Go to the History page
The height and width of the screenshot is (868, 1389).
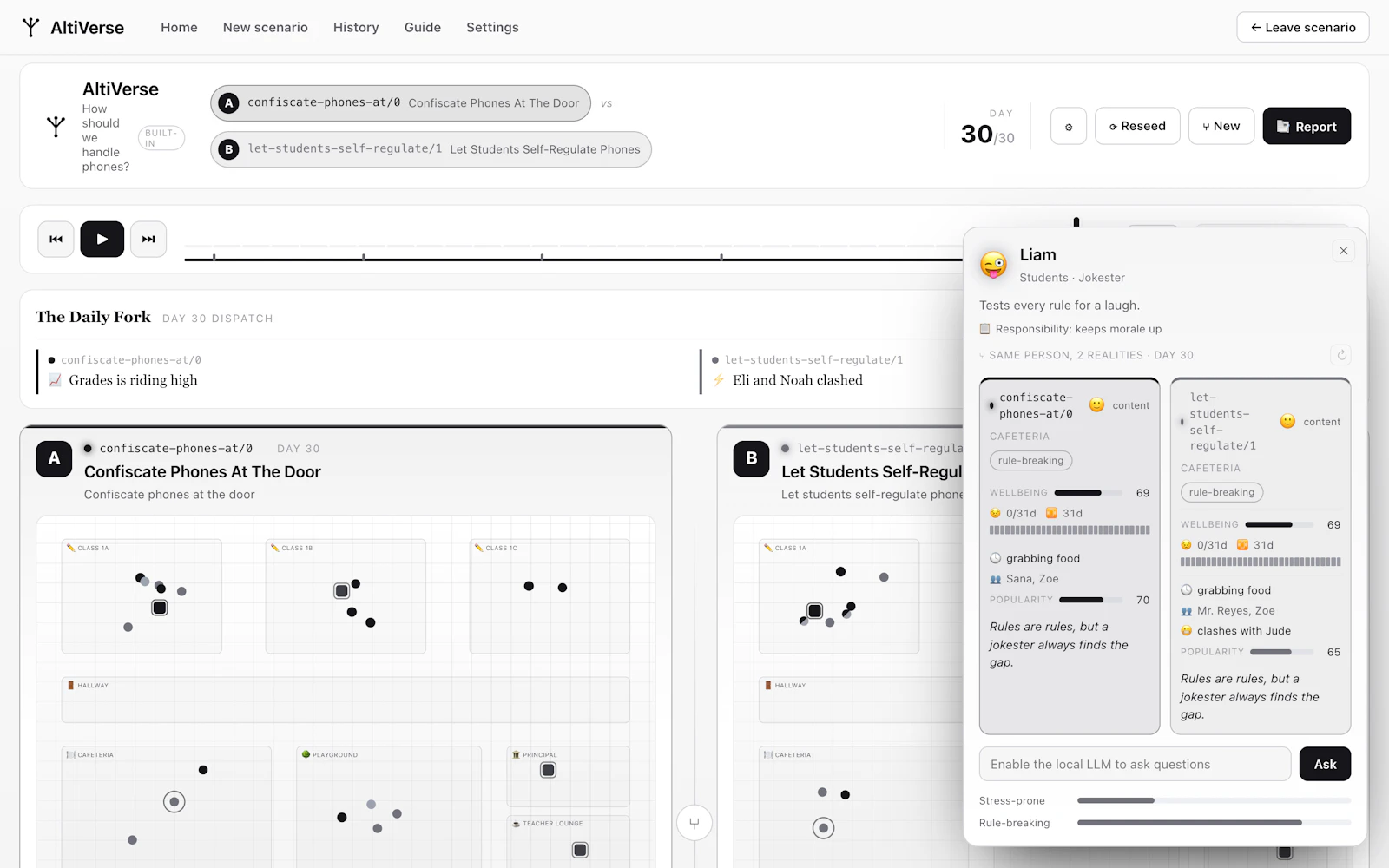(x=356, y=27)
